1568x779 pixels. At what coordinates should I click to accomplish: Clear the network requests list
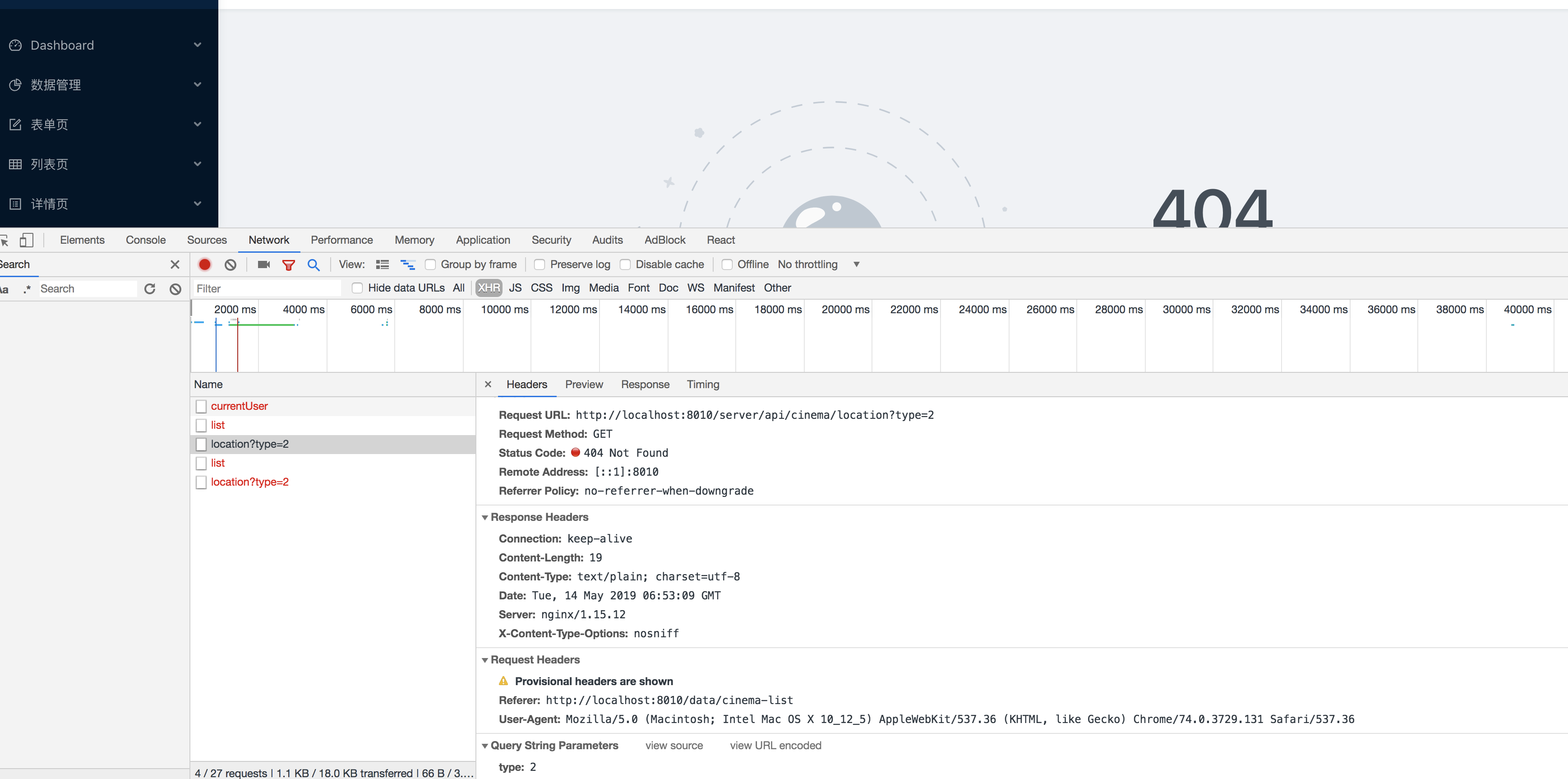pos(230,264)
